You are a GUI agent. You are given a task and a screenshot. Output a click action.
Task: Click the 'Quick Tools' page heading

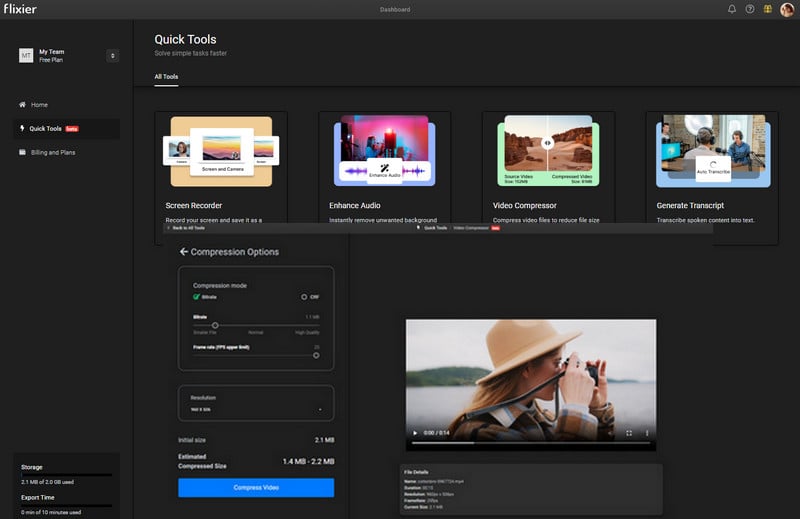[185, 39]
